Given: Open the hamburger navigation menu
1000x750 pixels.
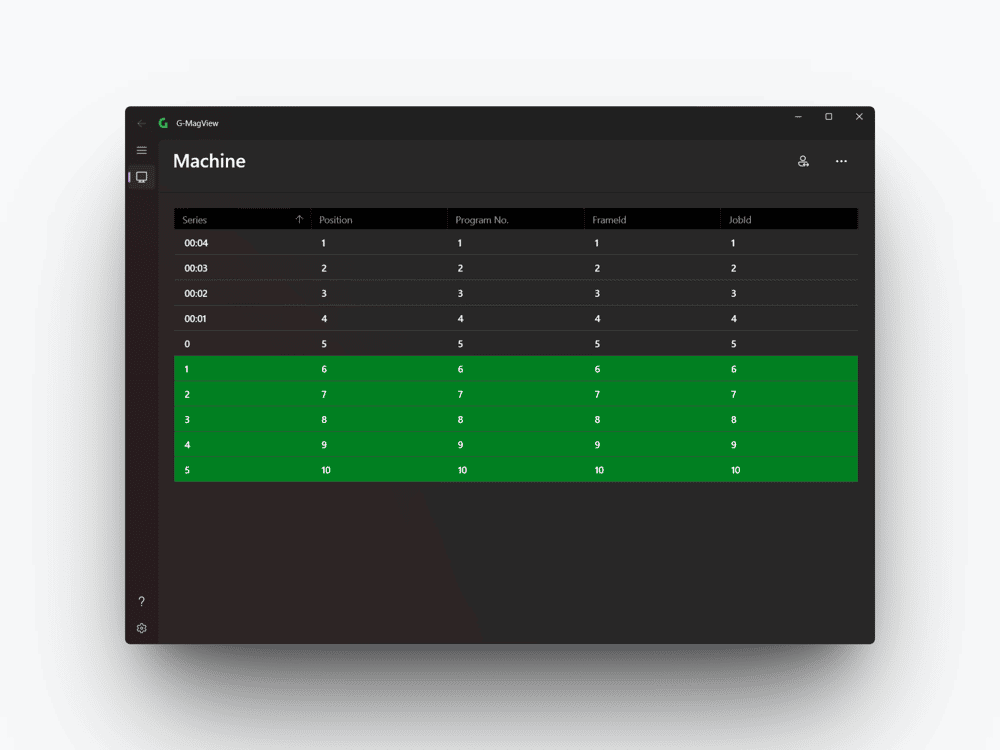Looking at the screenshot, I should [x=142, y=151].
